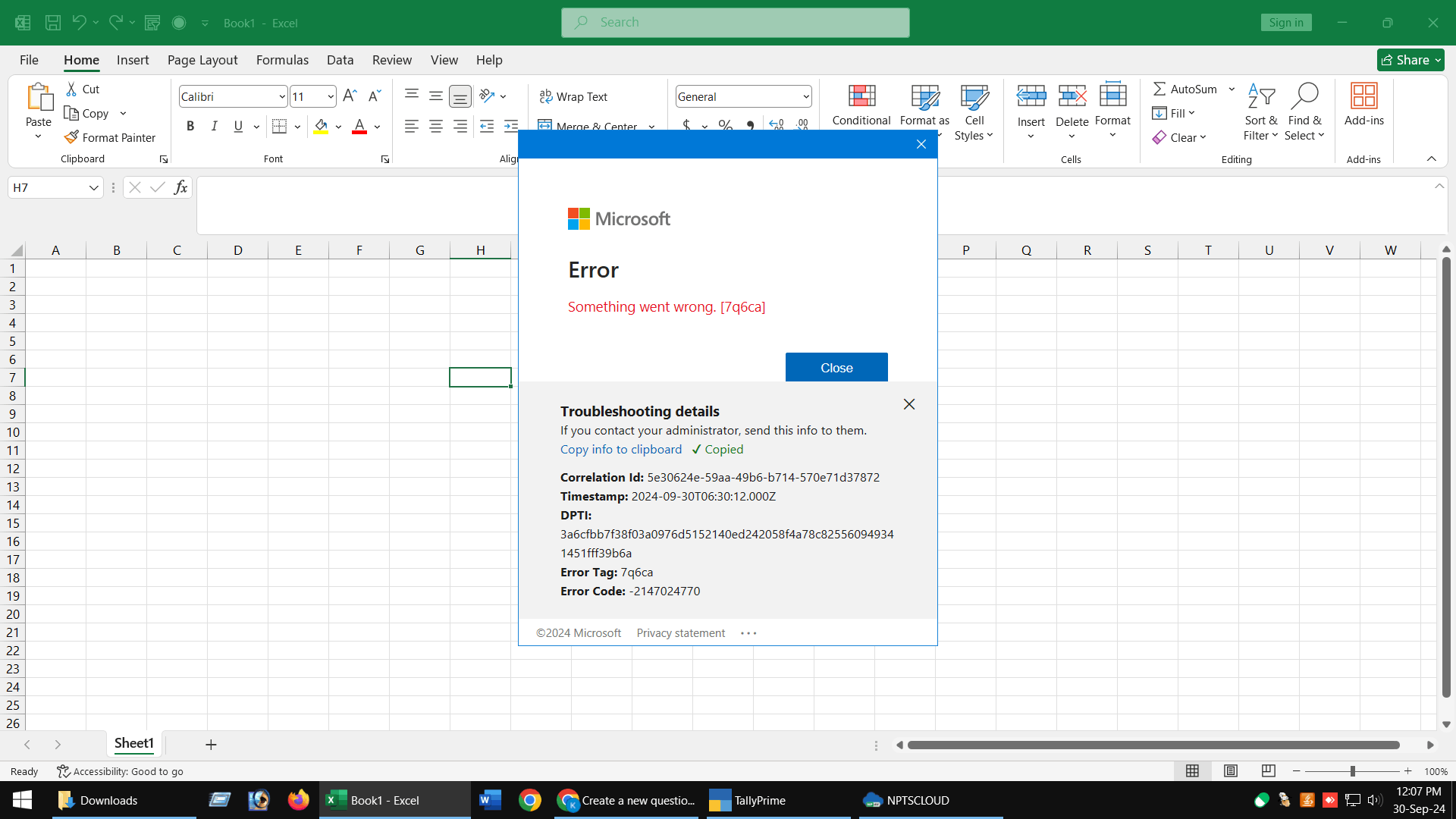1456x819 pixels.
Task: Toggle Wrap Text
Action: click(573, 96)
